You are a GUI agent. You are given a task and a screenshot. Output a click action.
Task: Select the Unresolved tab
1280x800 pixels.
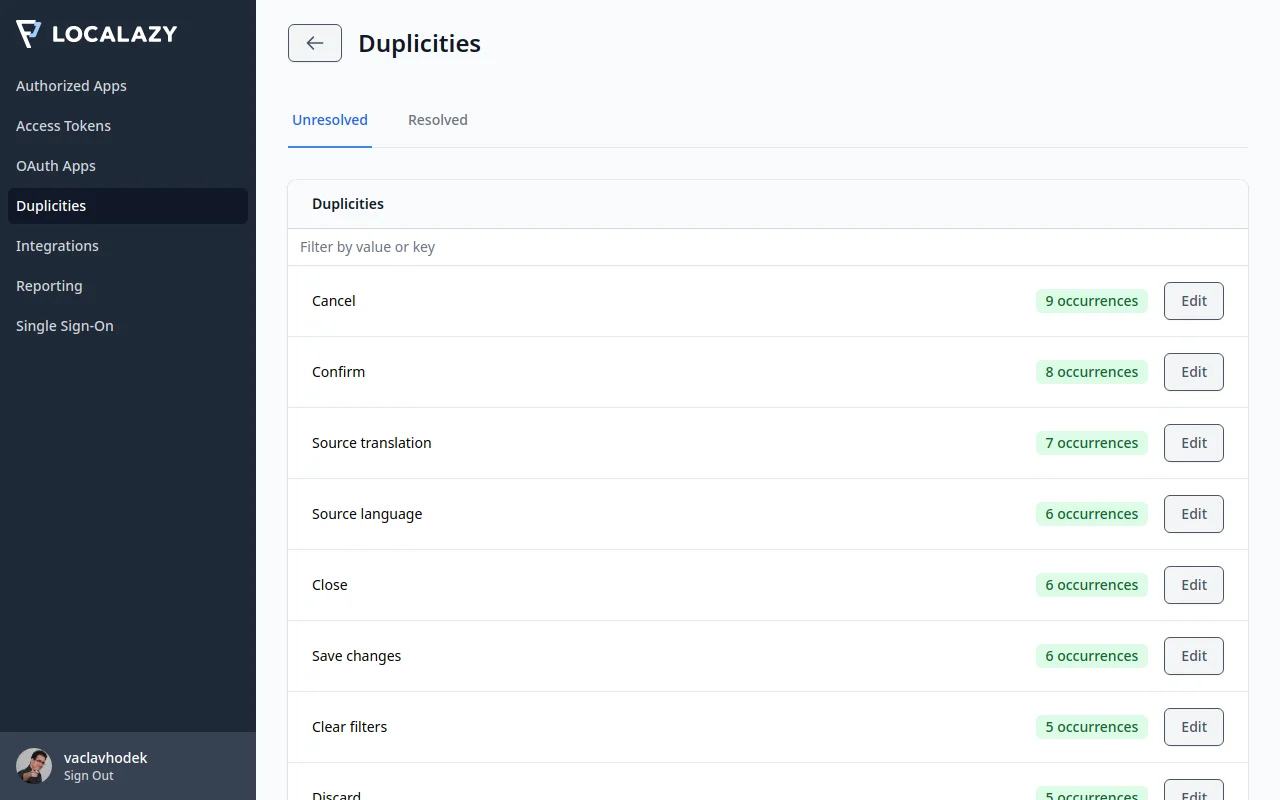[330, 120]
